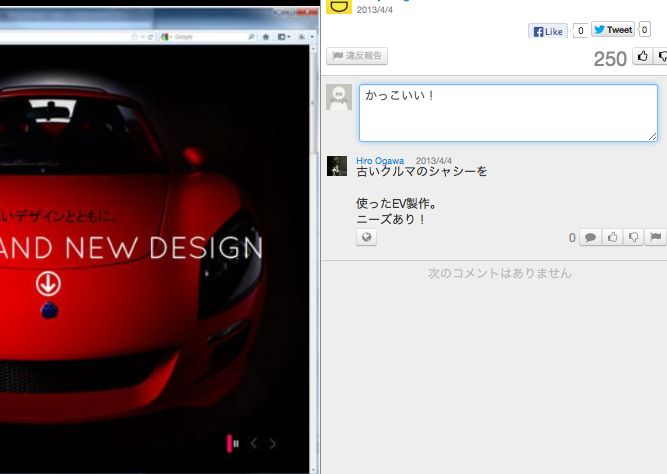Open the bookmarks dropdown in the browser toolbar
This screenshot has width=667, height=474.
(284, 36)
